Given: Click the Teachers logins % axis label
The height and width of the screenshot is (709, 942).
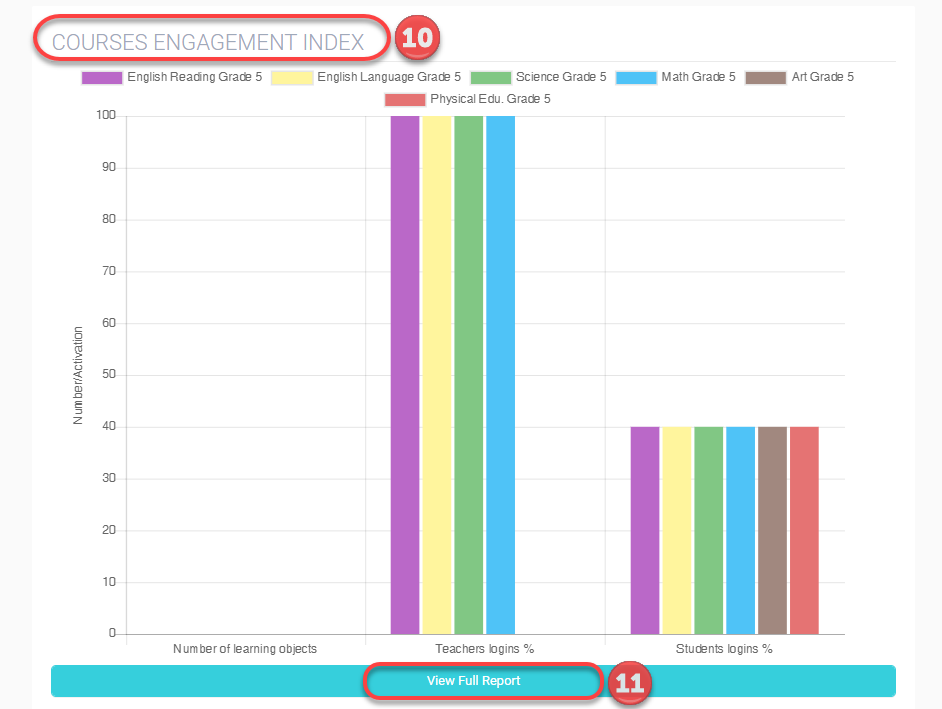Looking at the screenshot, I should (x=485, y=649).
